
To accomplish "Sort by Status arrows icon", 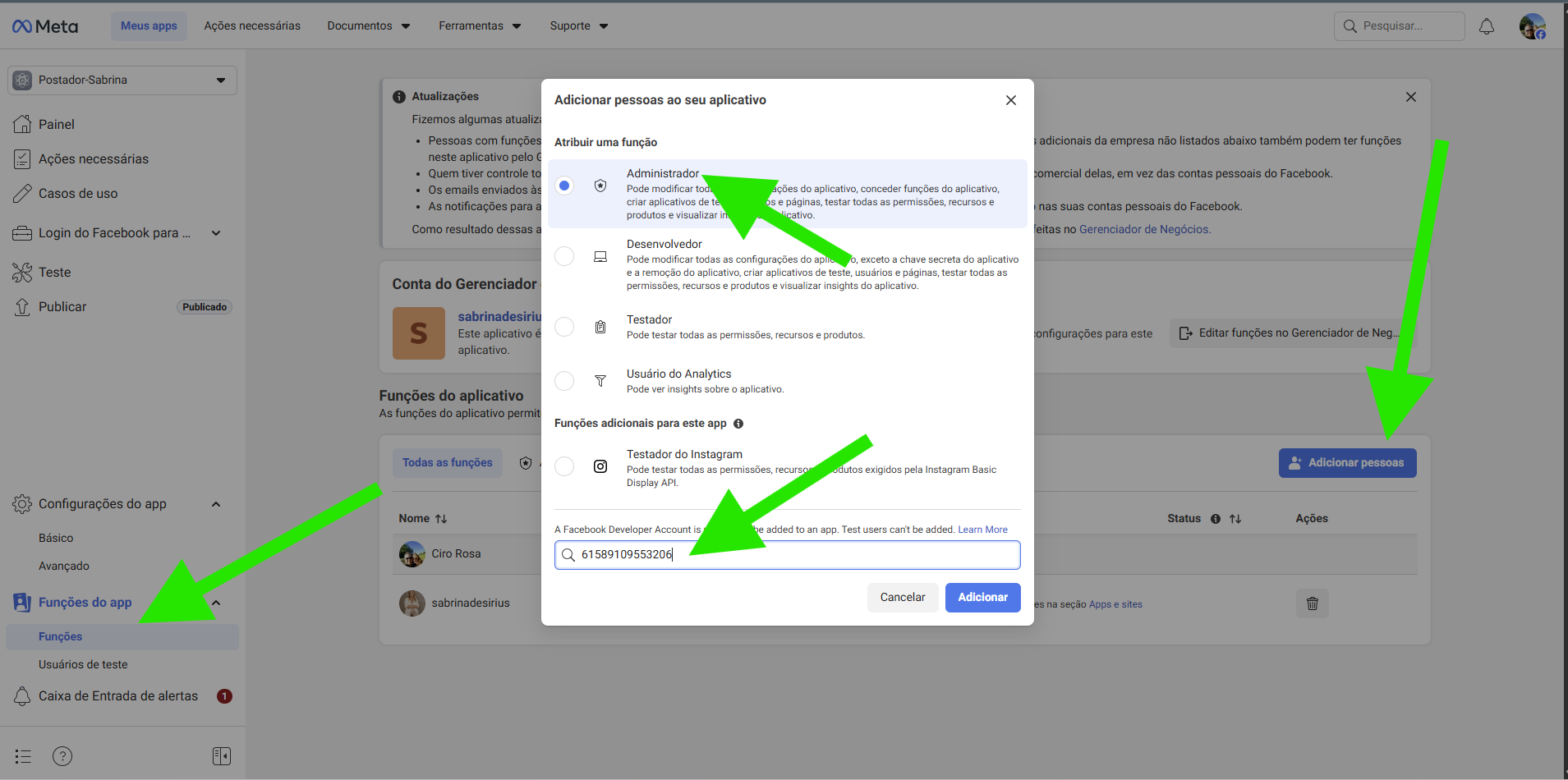I will point(1235,519).
